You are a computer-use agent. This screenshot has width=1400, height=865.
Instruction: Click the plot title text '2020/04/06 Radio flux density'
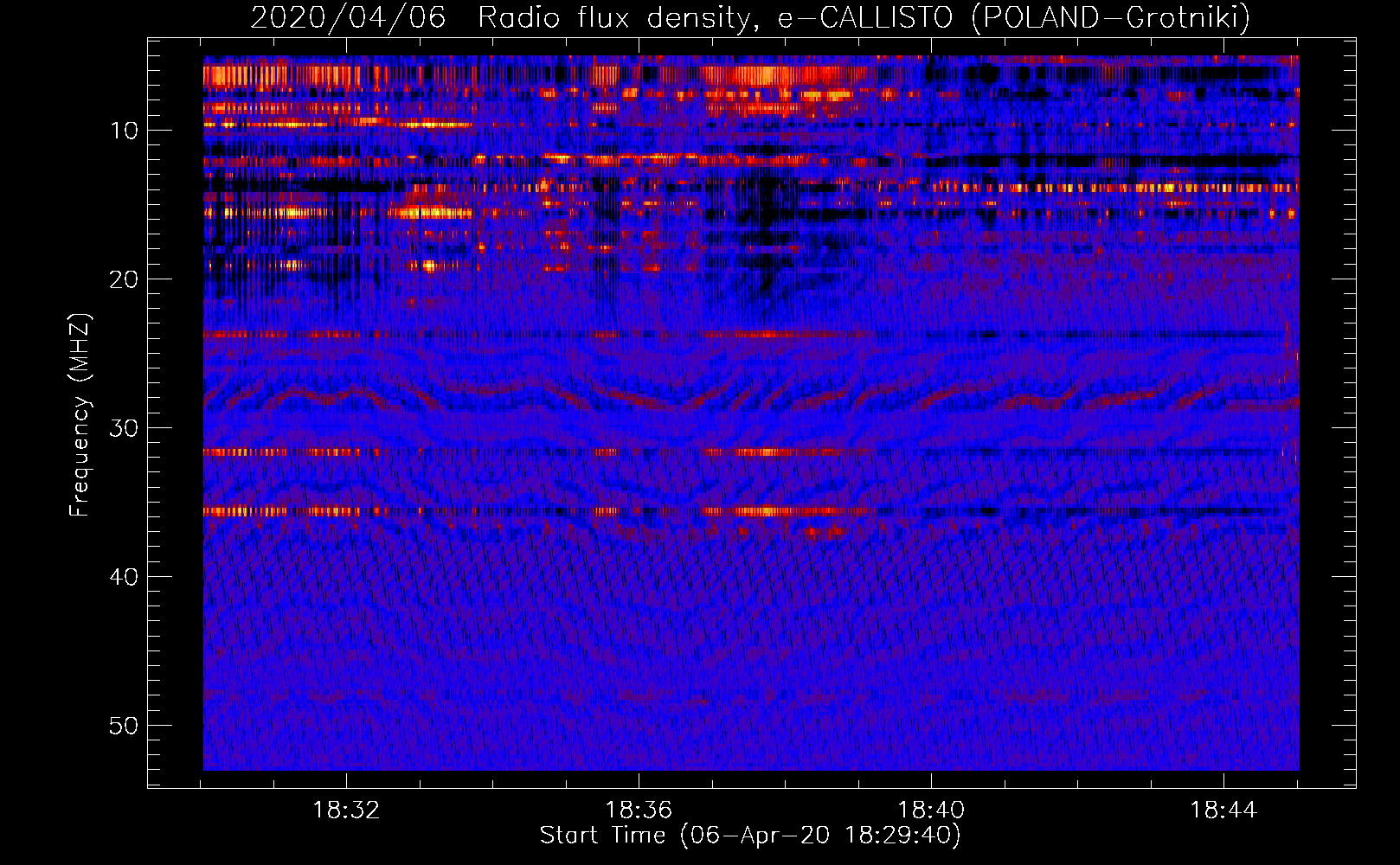click(502, 18)
